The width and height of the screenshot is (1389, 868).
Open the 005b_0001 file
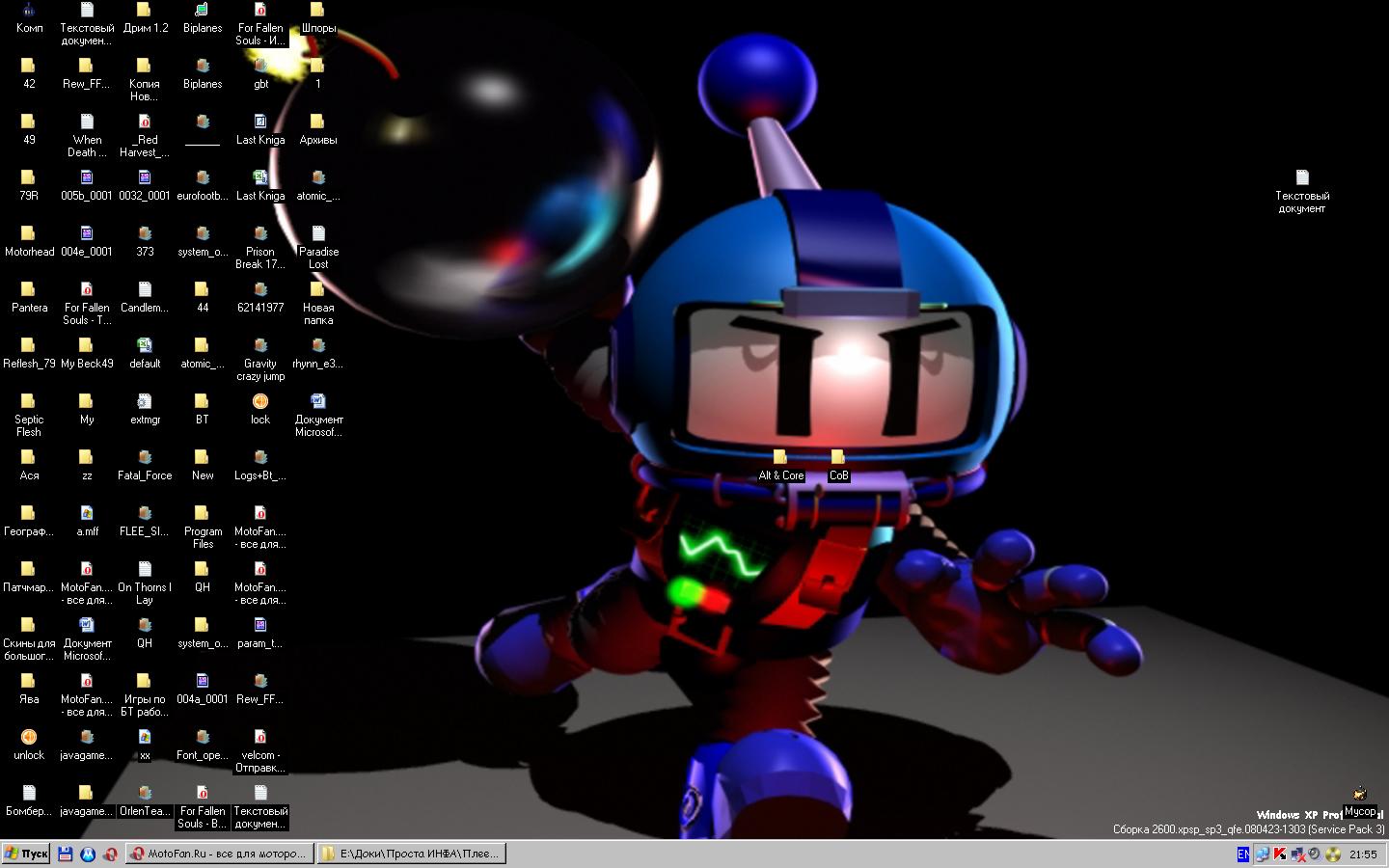click(x=87, y=185)
